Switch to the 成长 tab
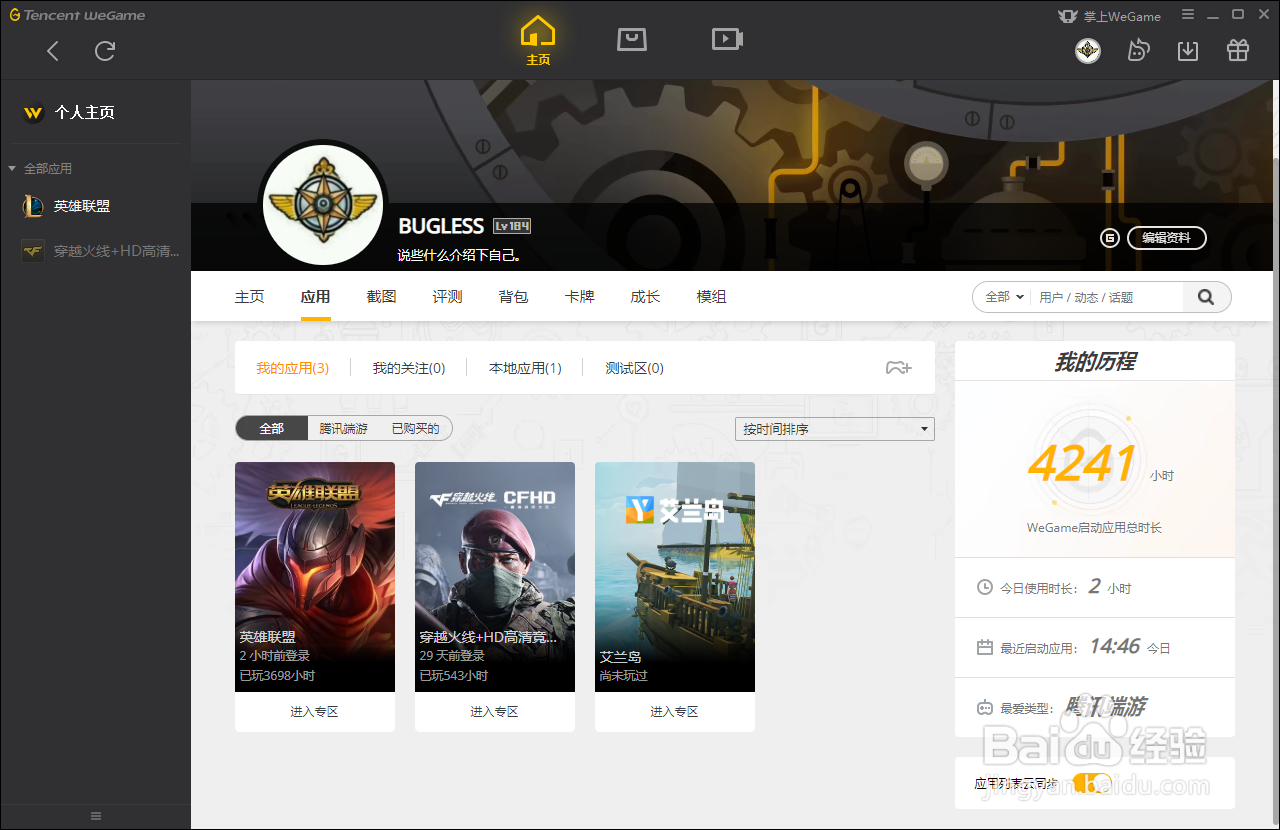Image resolution: width=1280 pixels, height=830 pixels. coord(646,297)
